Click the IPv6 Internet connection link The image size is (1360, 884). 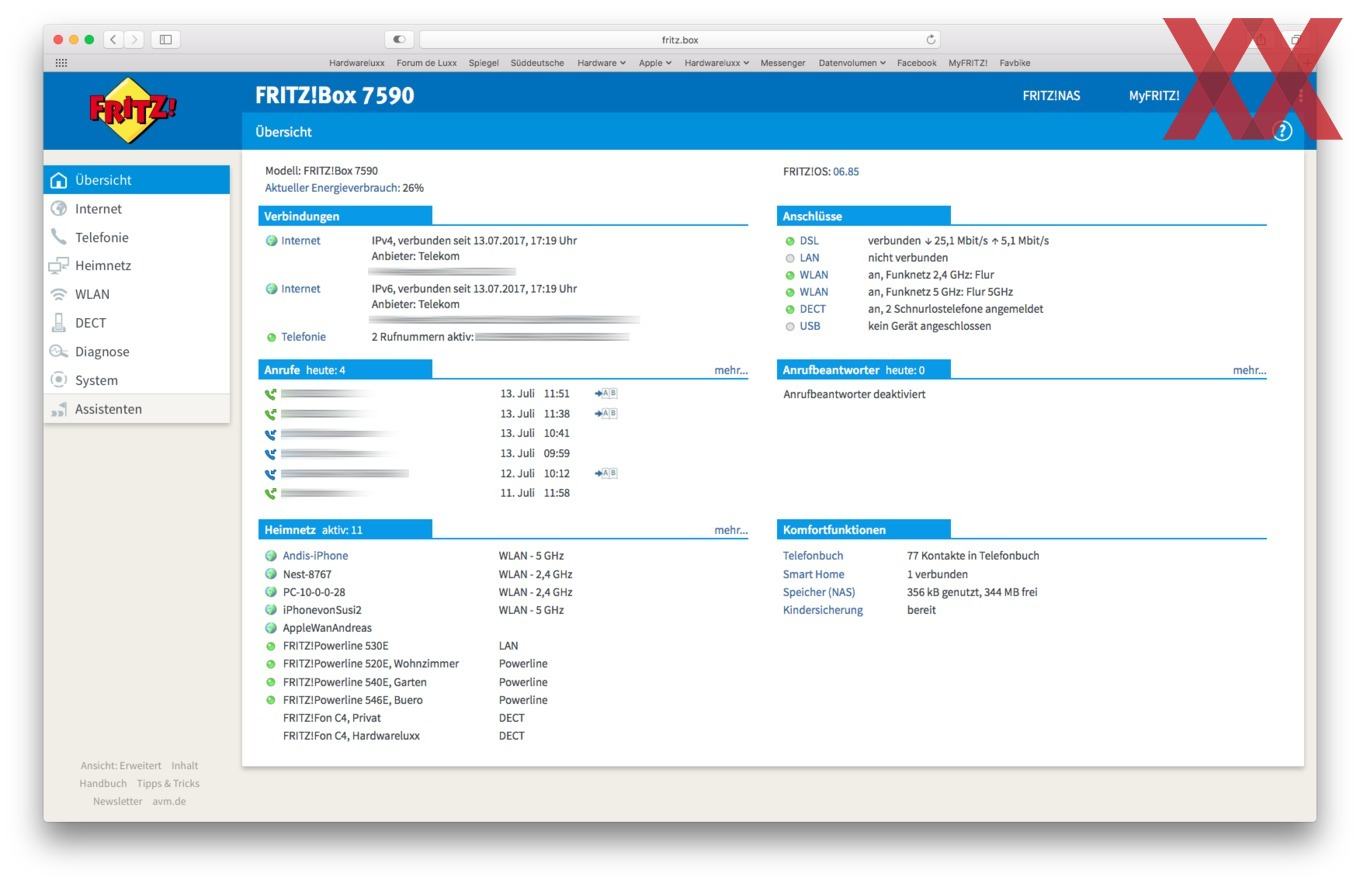point(300,289)
